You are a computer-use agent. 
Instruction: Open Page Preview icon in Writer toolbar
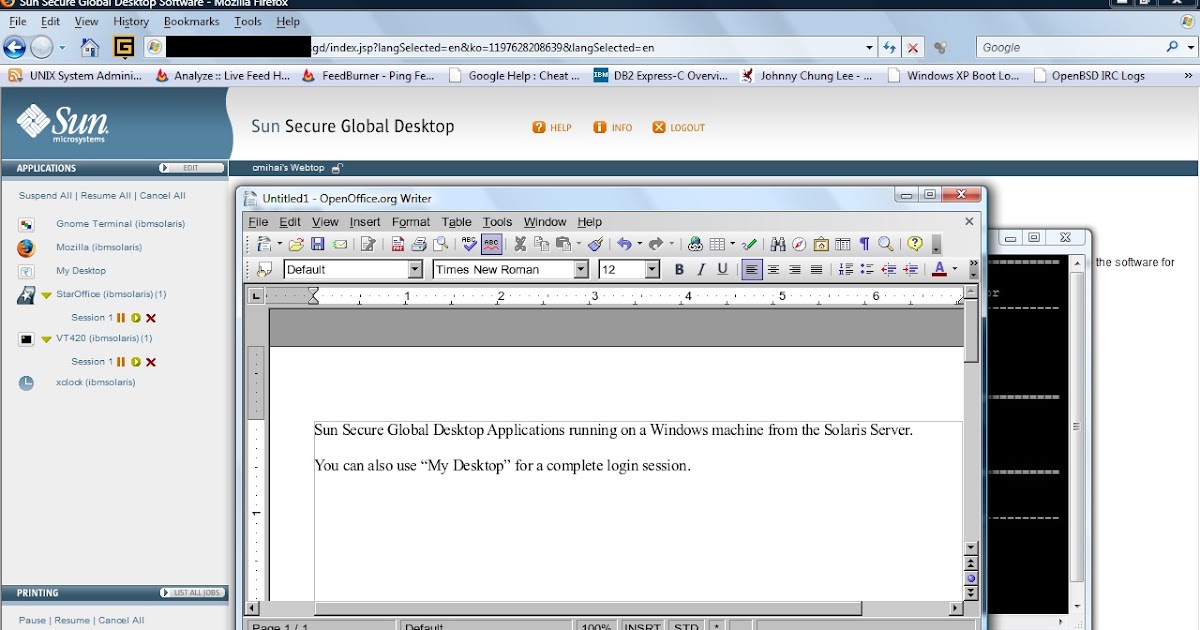[440, 244]
